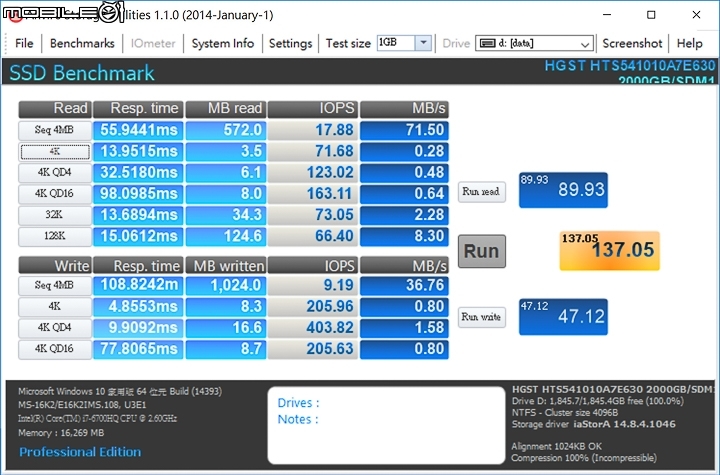The width and height of the screenshot is (720, 475).
Task: Click the Memory : 16,269 MB text
Action: pos(61,433)
